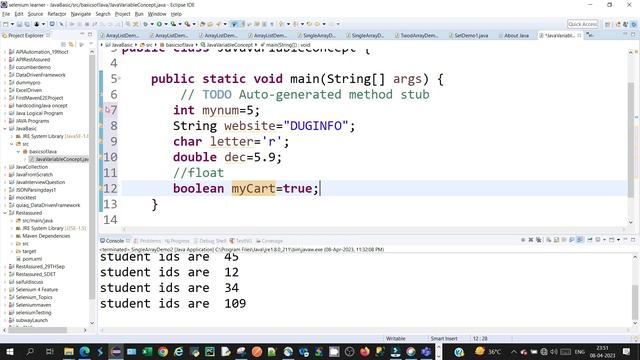Click Remove Launch X icon in Console toolbar

(531, 240)
